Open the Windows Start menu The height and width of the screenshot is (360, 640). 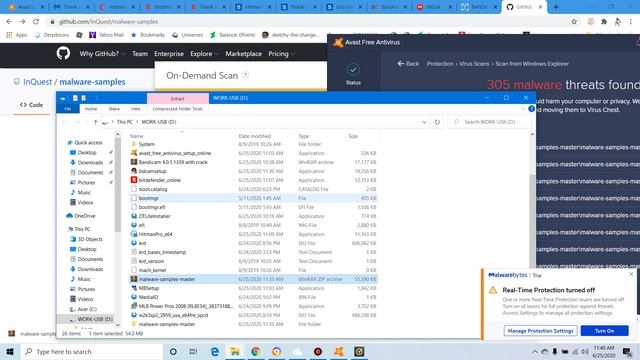(x=10, y=351)
